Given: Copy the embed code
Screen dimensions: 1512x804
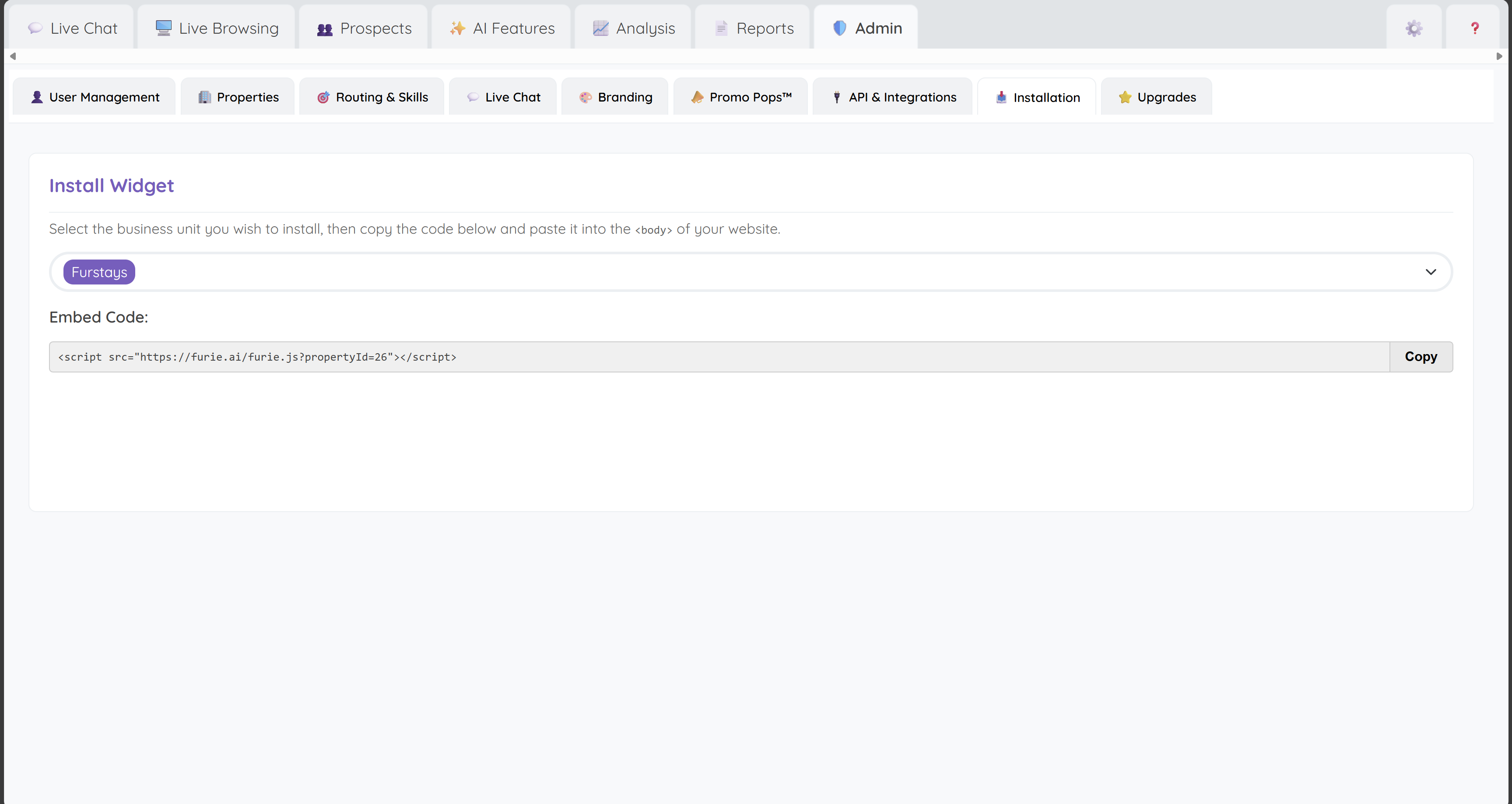Looking at the screenshot, I should tap(1421, 356).
